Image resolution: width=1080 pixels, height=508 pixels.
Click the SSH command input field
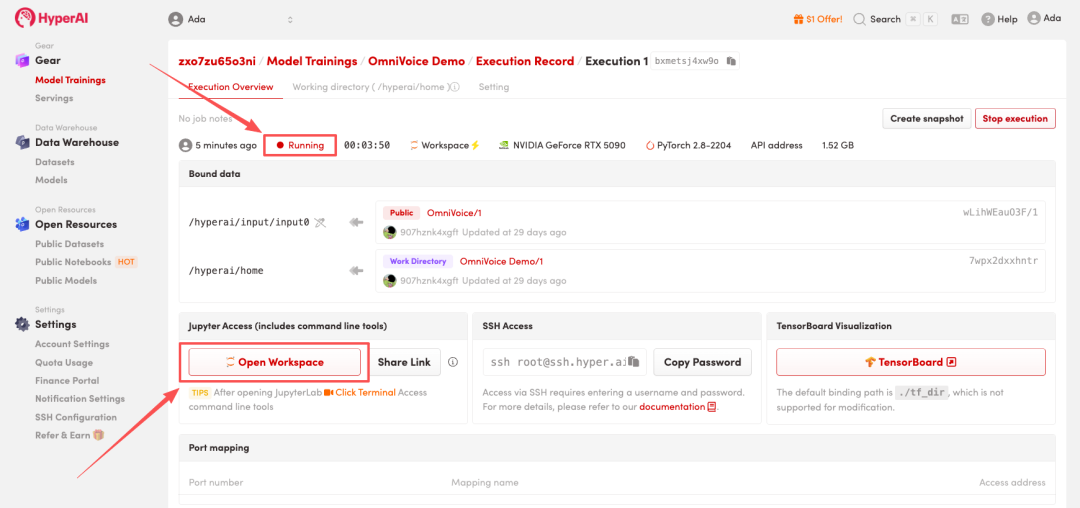tap(564, 362)
